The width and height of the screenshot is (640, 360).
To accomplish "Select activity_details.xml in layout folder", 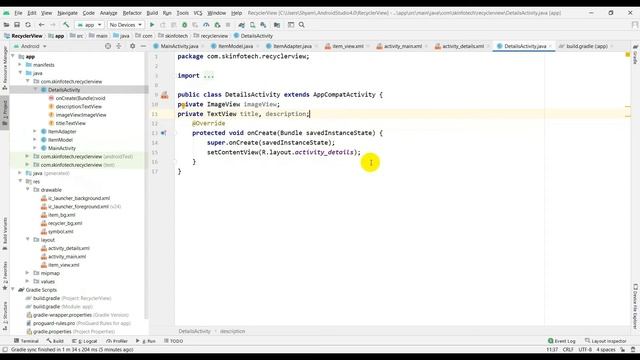I will coord(65,248).
